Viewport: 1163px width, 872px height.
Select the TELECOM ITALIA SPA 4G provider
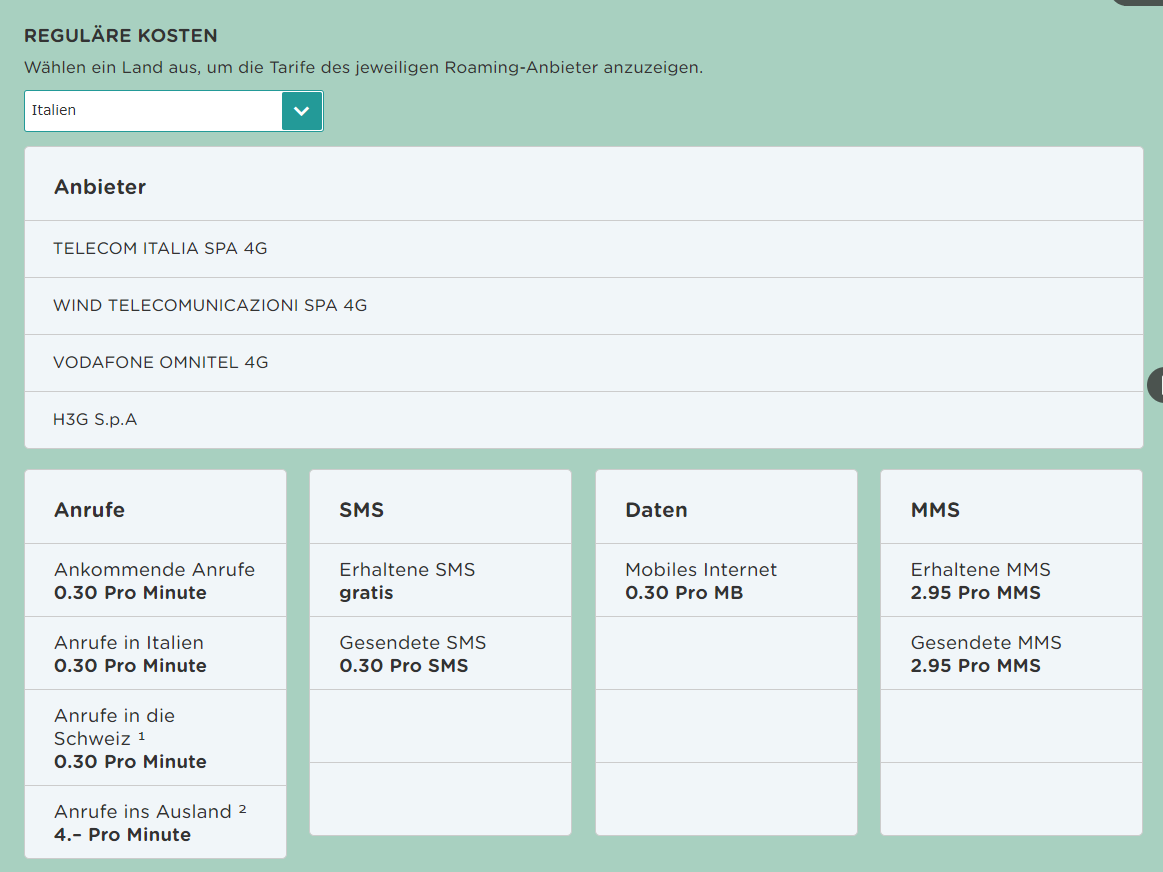[x=160, y=248]
